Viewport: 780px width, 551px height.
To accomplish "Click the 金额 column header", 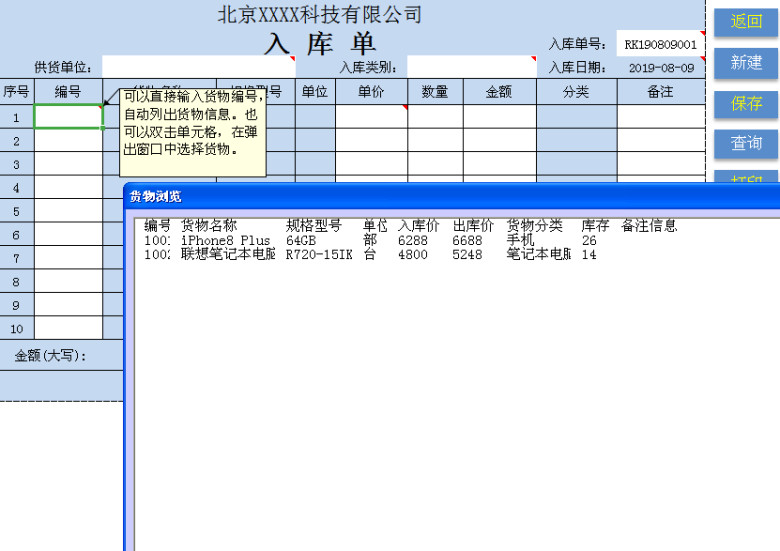I will click(500, 92).
